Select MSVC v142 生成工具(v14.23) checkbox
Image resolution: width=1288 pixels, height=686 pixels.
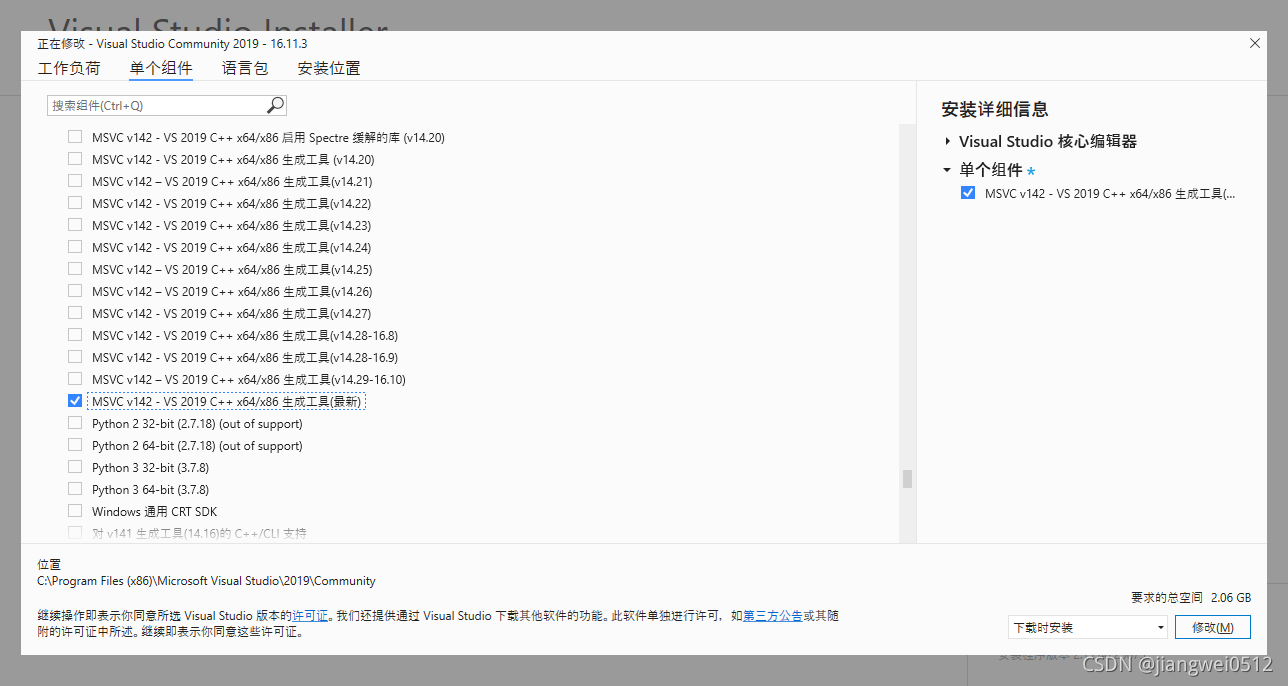coord(75,225)
